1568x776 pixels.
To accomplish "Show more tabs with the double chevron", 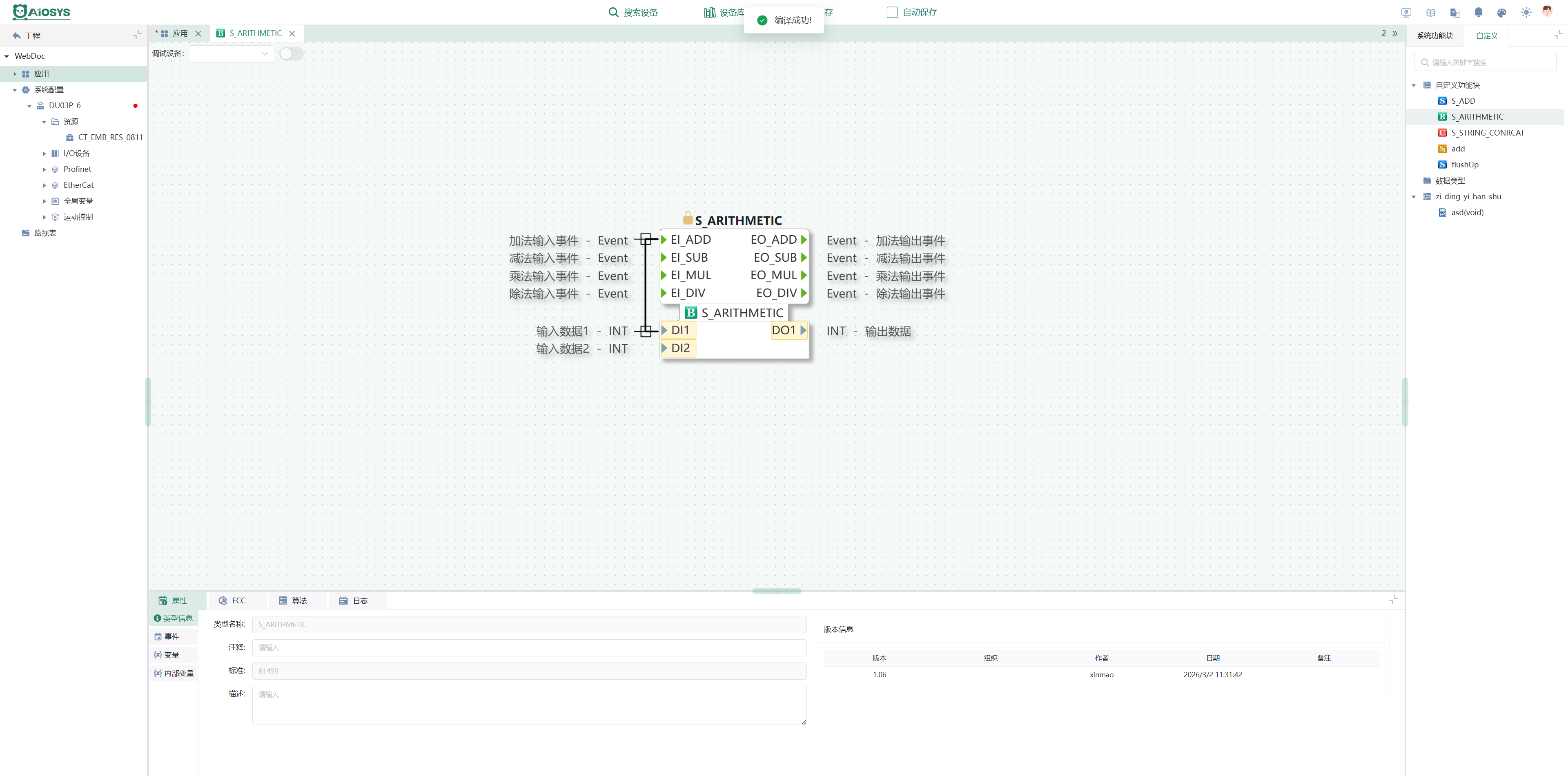I will coord(1395,33).
